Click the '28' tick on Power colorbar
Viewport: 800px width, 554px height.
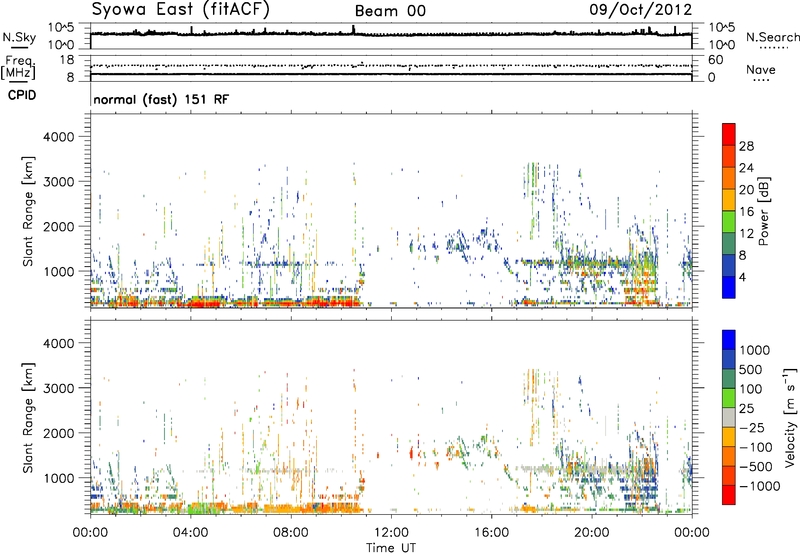[746, 146]
